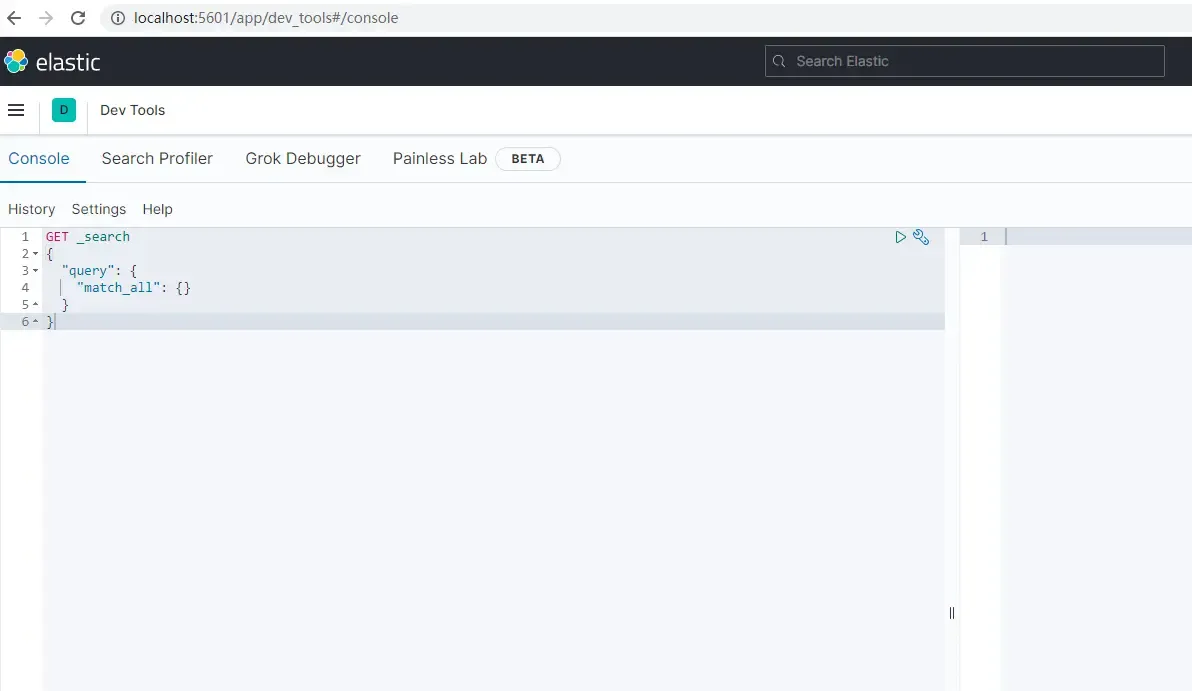The image size is (1192, 691).
Task: Open console History
Action: [31, 209]
